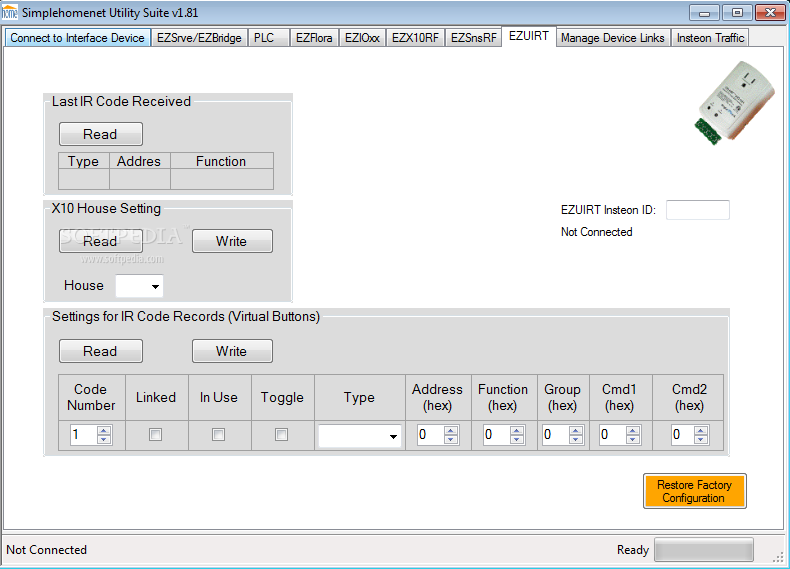Decrement the Function (hex) value
This screenshot has height=569, width=790.
(x=516, y=439)
